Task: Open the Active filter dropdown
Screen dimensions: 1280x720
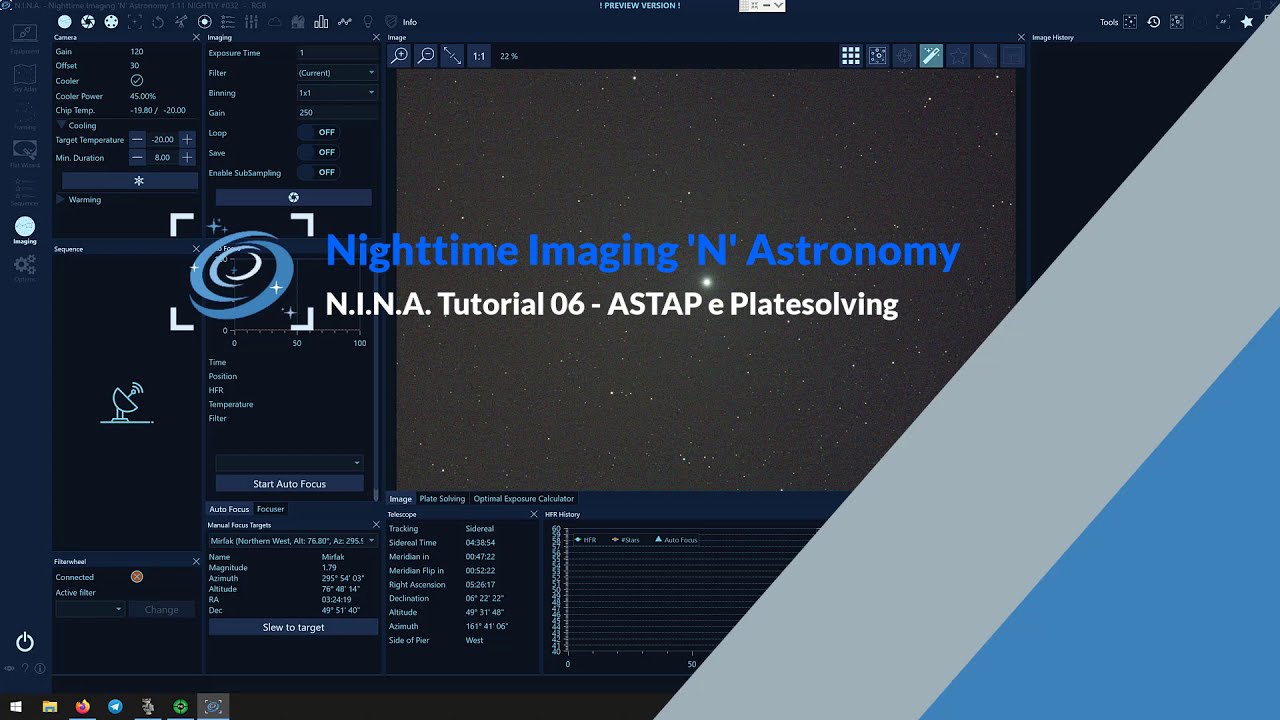Action: click(x=90, y=609)
